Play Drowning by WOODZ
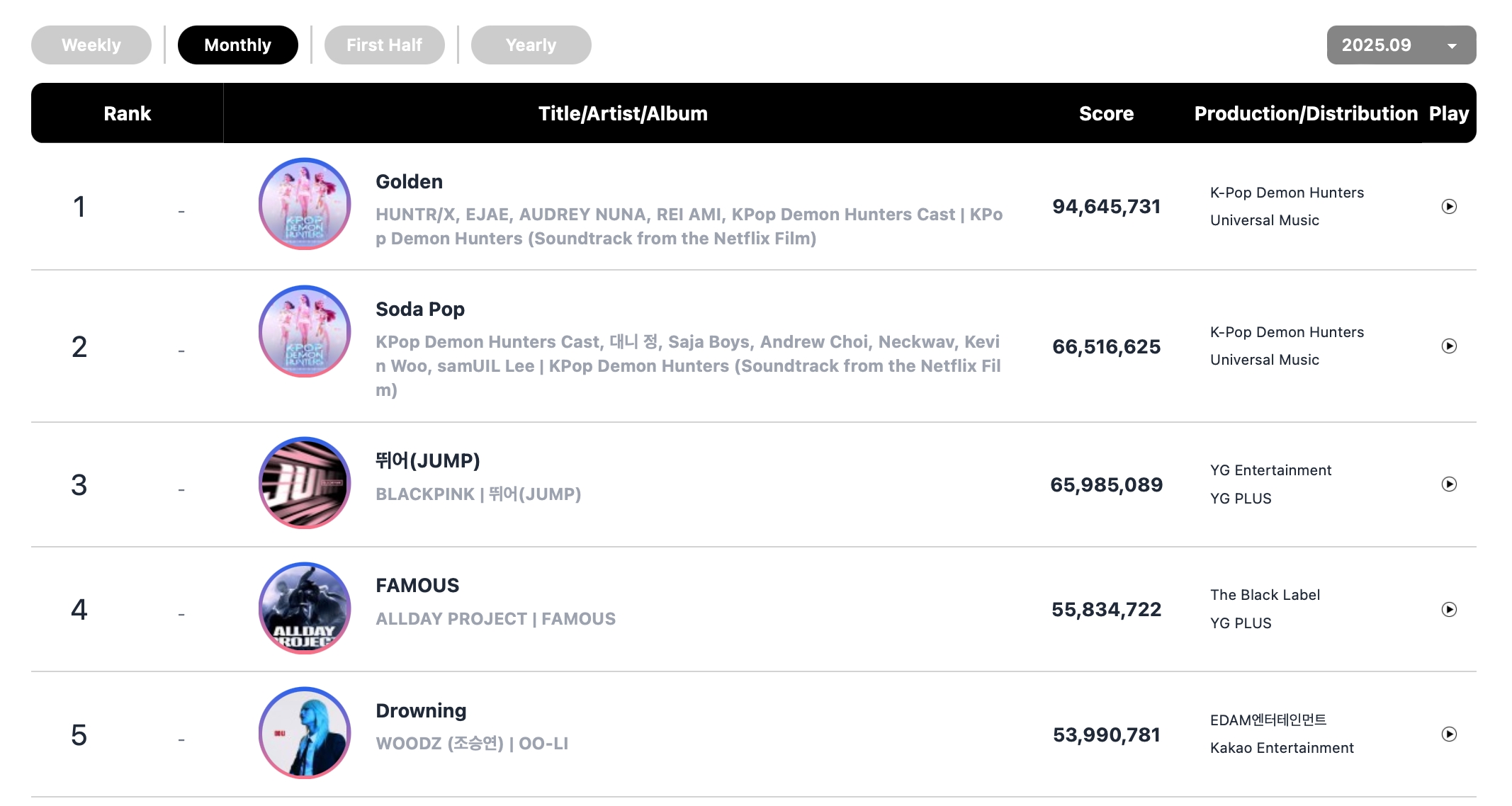The height and width of the screenshot is (806, 1512). (1449, 734)
